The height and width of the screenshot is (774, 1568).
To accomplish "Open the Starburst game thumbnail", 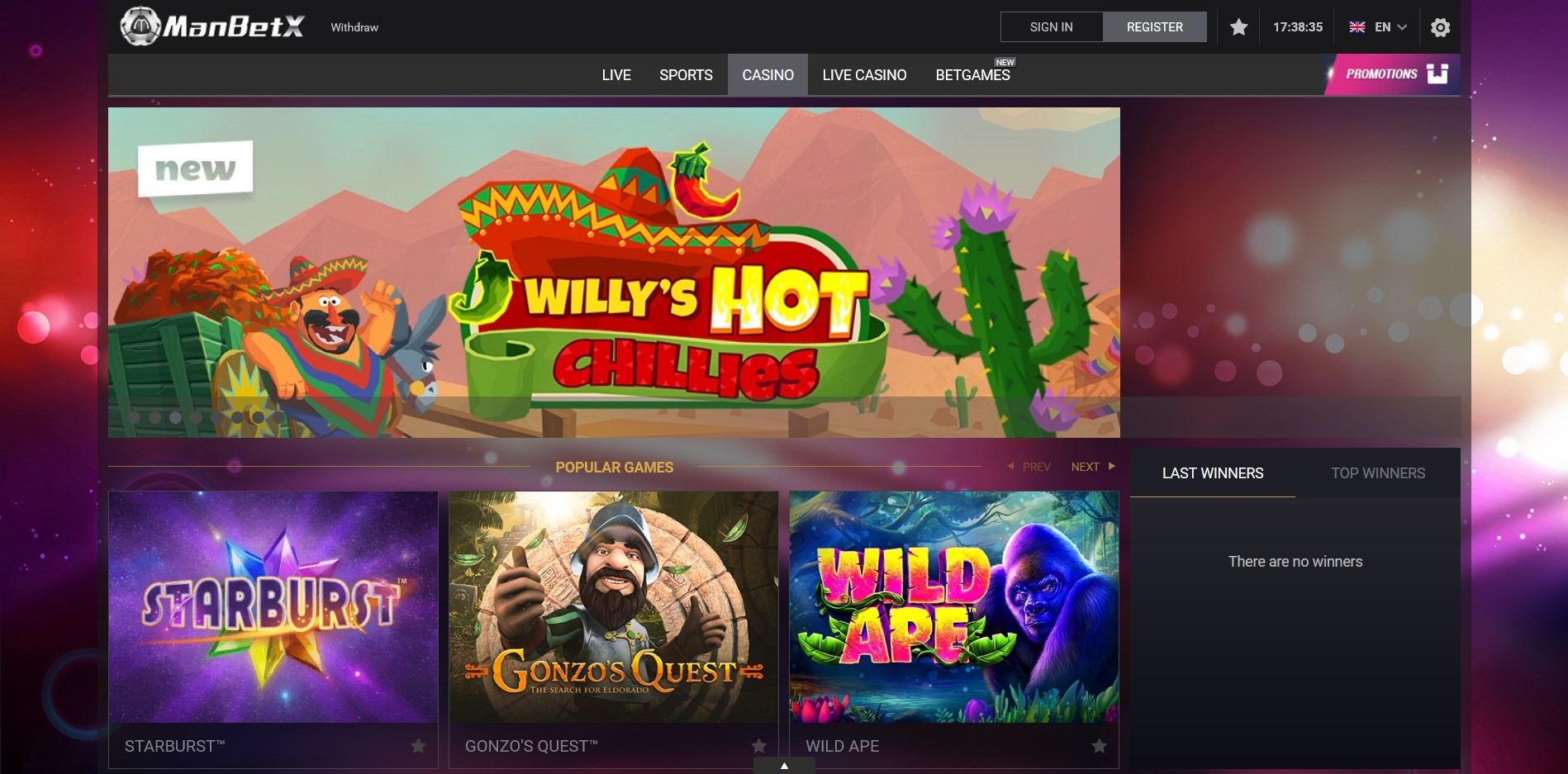I will [273, 607].
